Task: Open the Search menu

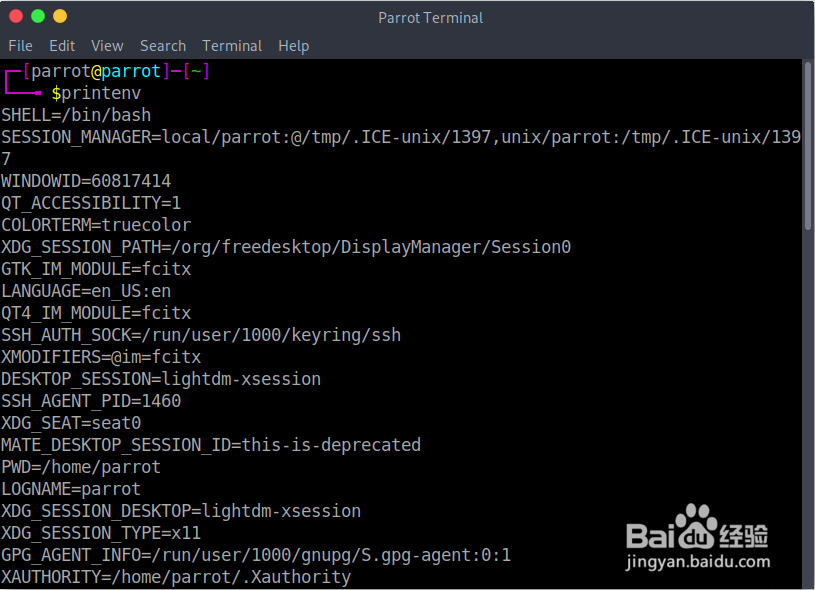Action: pyautogui.click(x=163, y=46)
